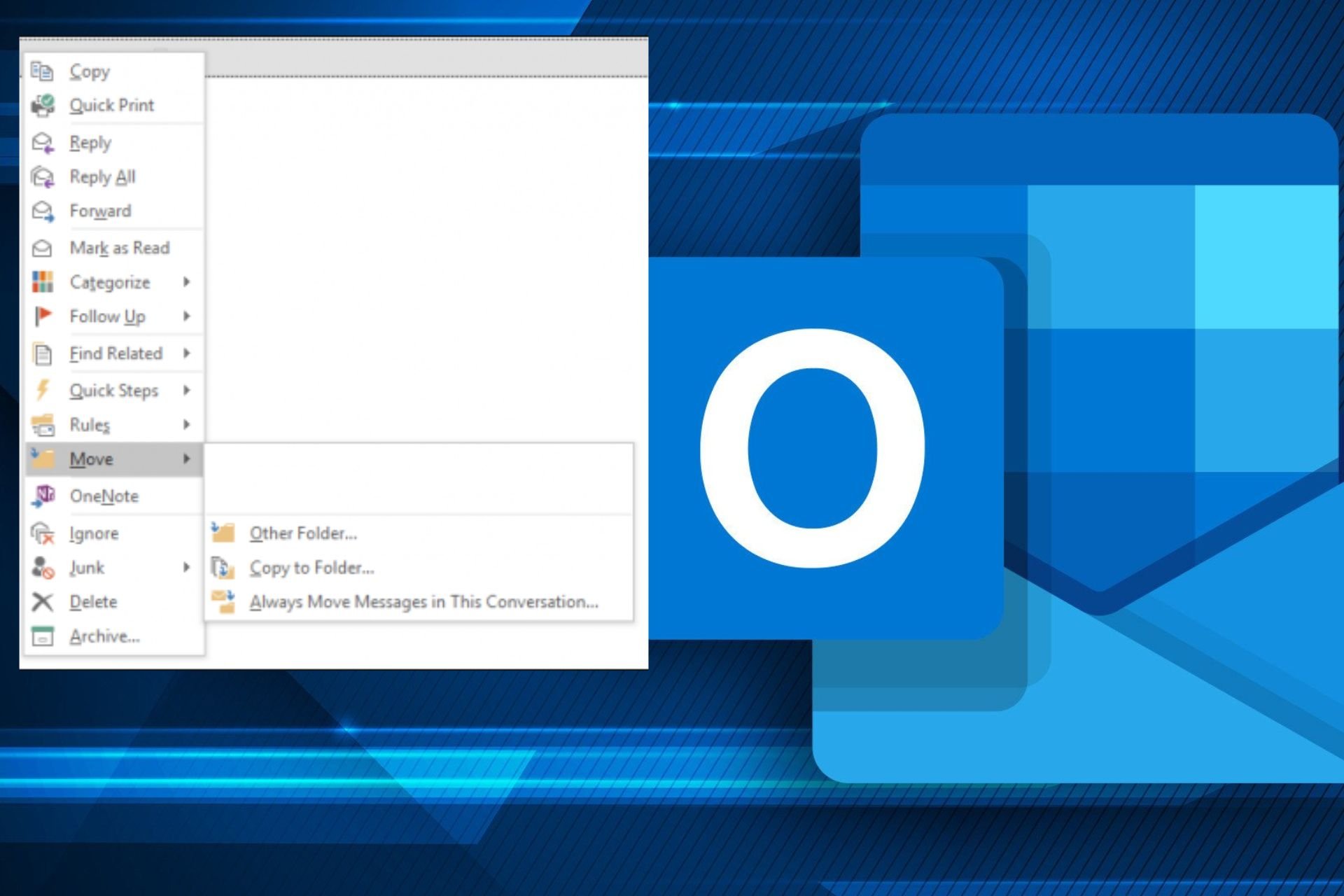Select Quick Print menu entry

(x=114, y=105)
